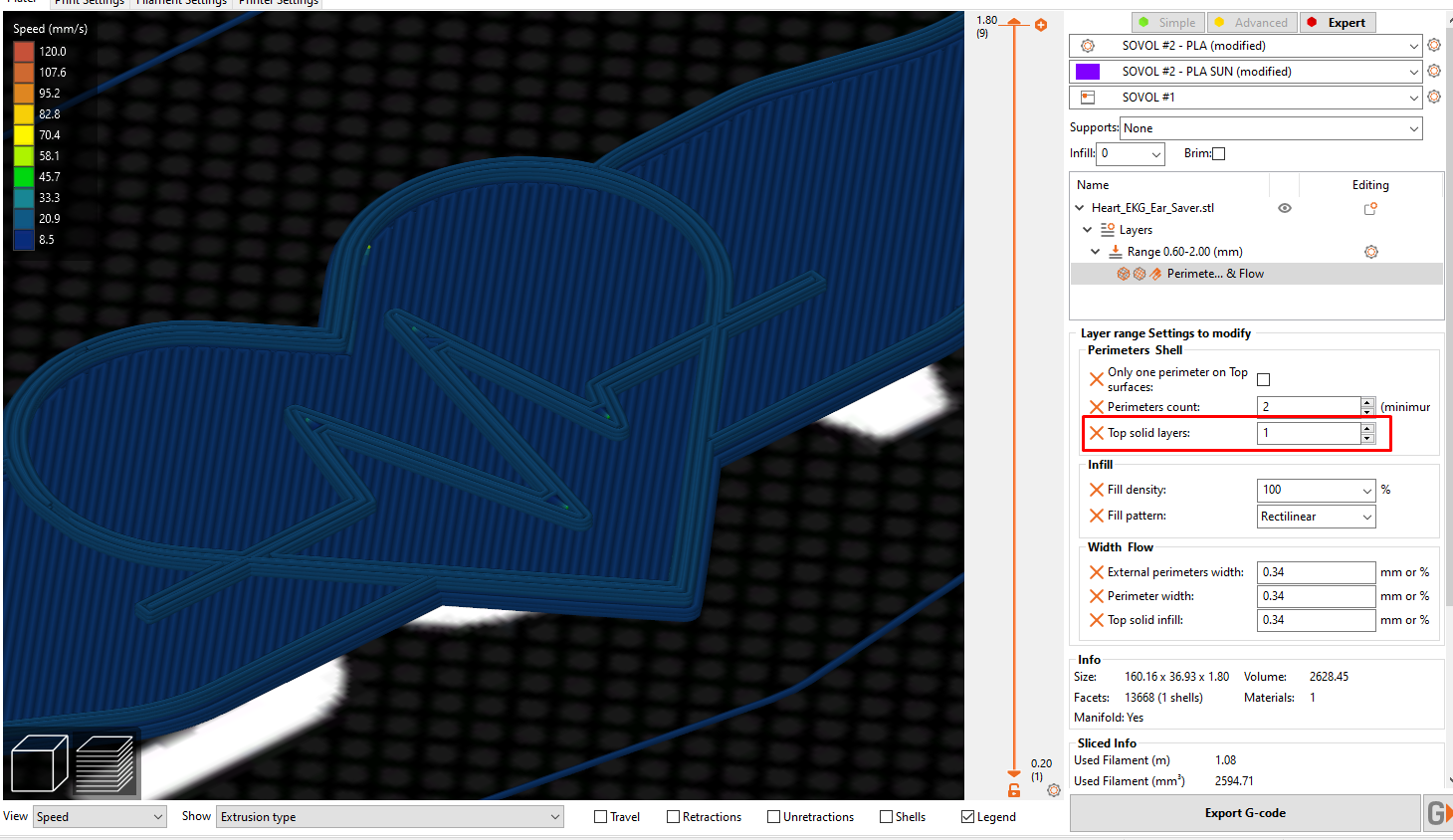Remove the Fill density override

[x=1096, y=490]
